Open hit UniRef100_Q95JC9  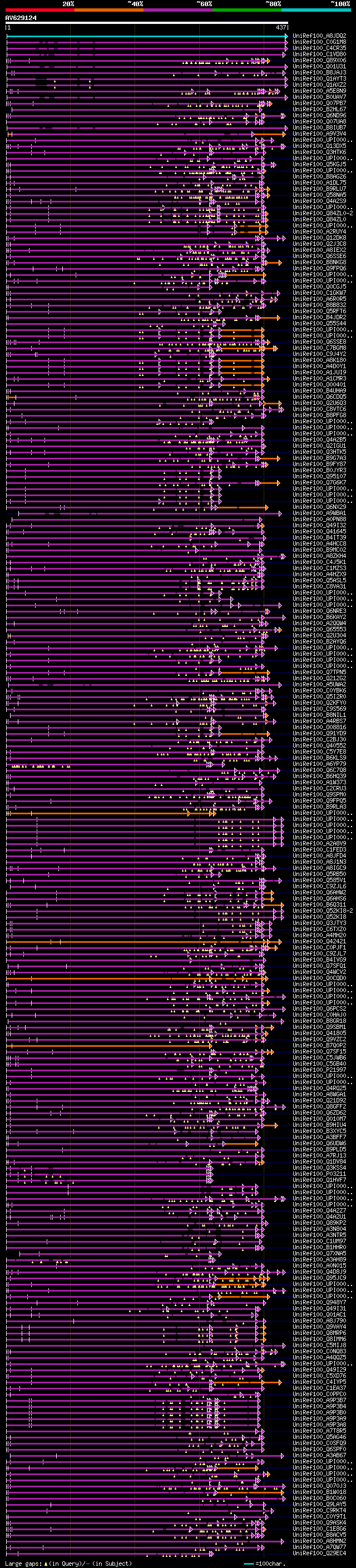coord(319,1278)
